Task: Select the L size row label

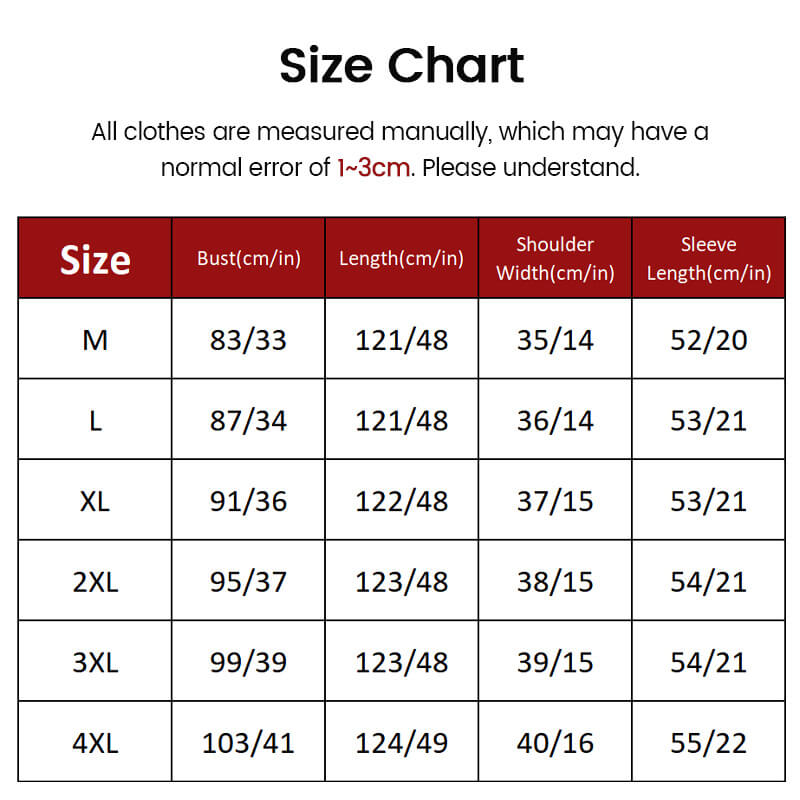Action: coord(95,420)
